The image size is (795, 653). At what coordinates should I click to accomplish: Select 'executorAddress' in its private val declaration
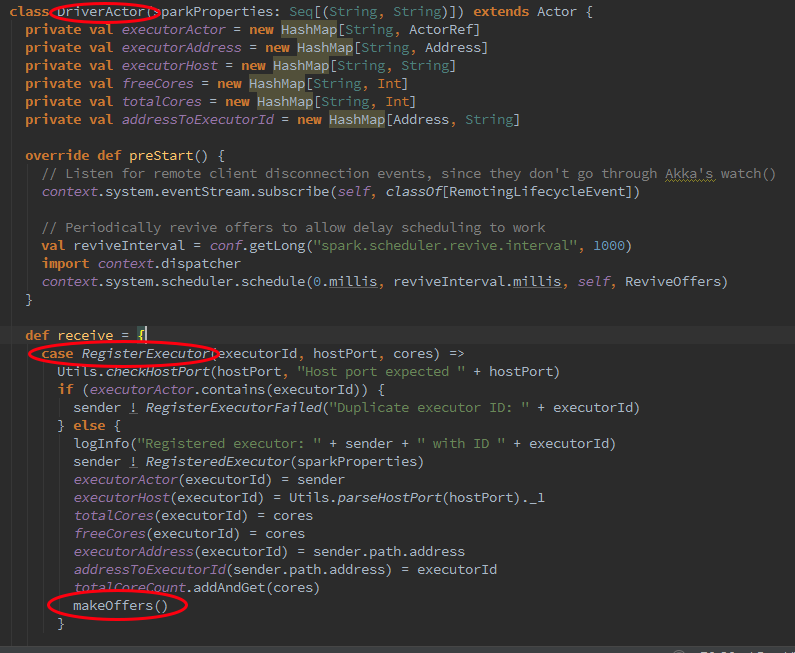[182, 48]
